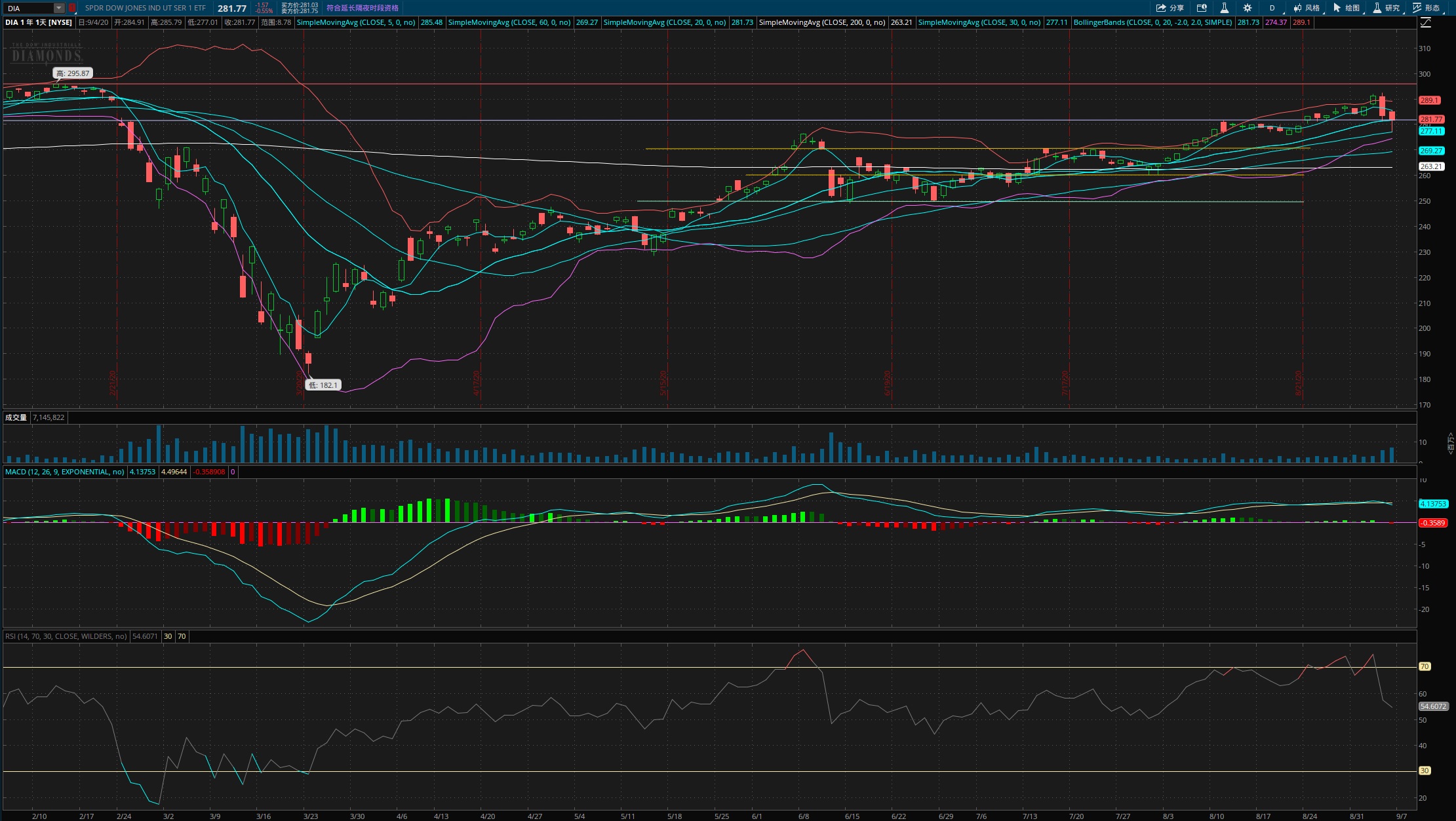Click the 277.11 moving average axis tag
This screenshot has height=821, width=1456.
[x=1431, y=131]
